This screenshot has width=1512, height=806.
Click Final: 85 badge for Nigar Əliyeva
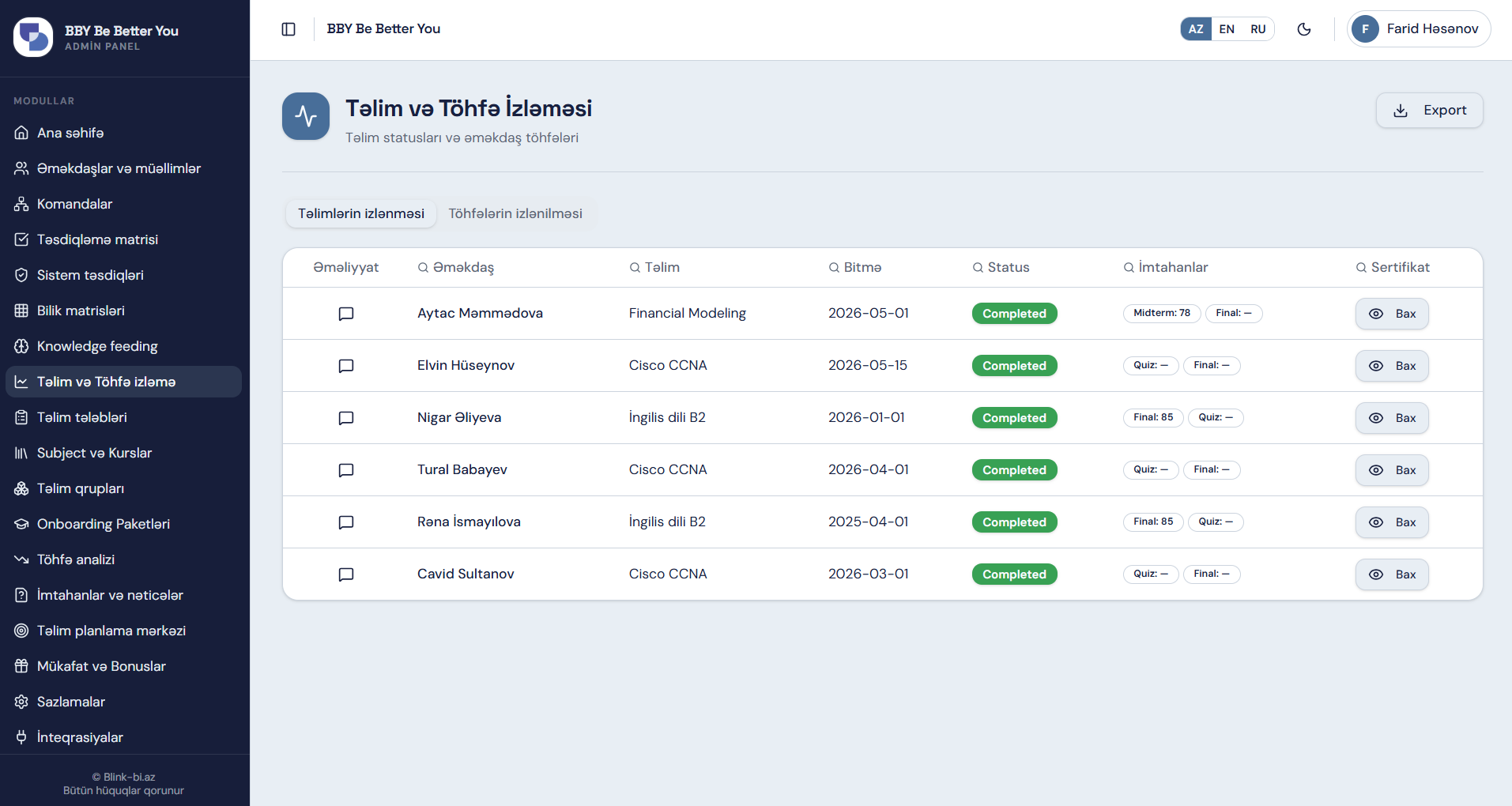tap(1153, 418)
